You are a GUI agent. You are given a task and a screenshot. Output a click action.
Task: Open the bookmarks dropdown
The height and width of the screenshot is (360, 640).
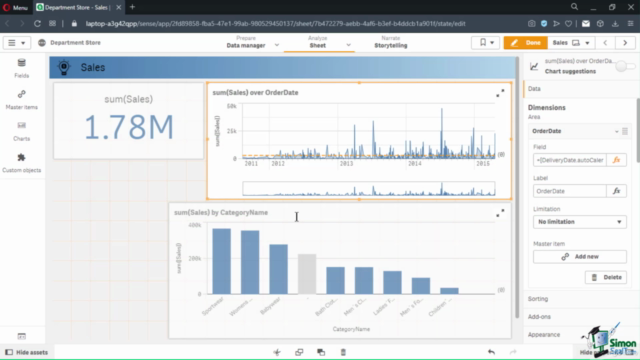[x=486, y=42]
